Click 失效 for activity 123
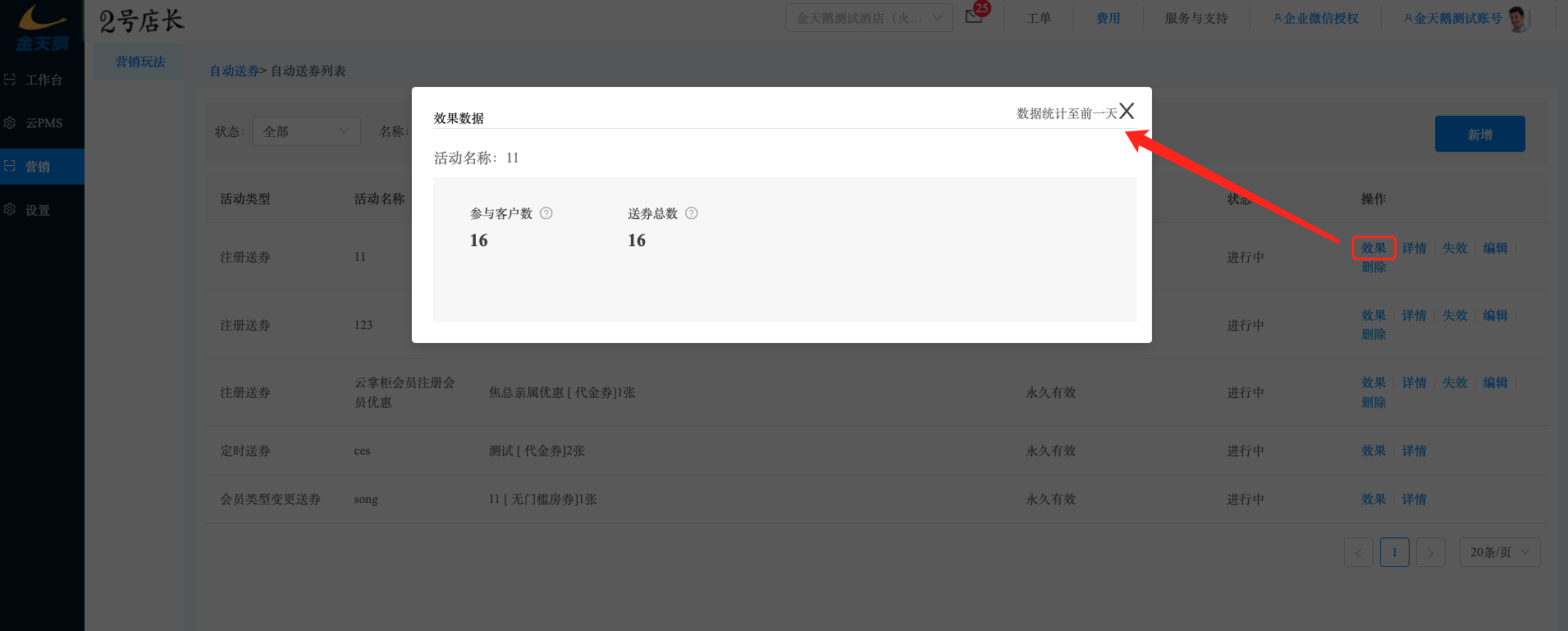 (1455, 315)
